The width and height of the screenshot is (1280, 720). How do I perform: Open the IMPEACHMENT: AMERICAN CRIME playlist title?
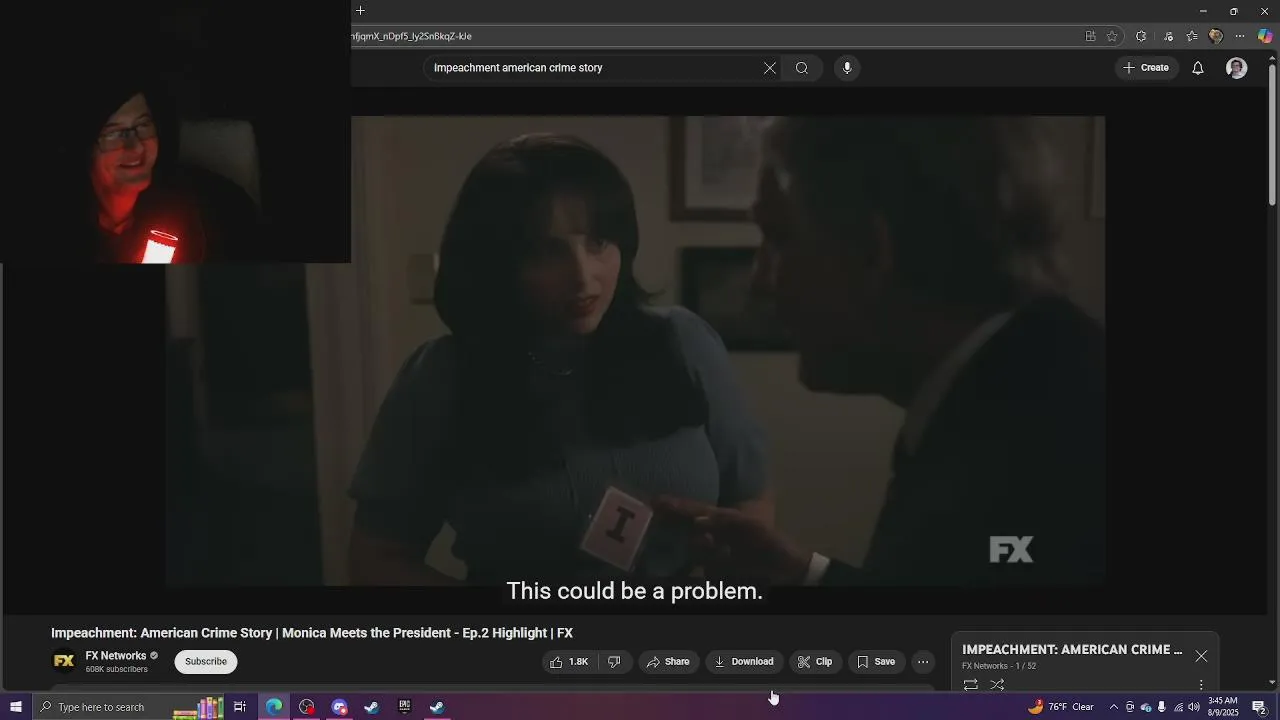(x=1072, y=650)
